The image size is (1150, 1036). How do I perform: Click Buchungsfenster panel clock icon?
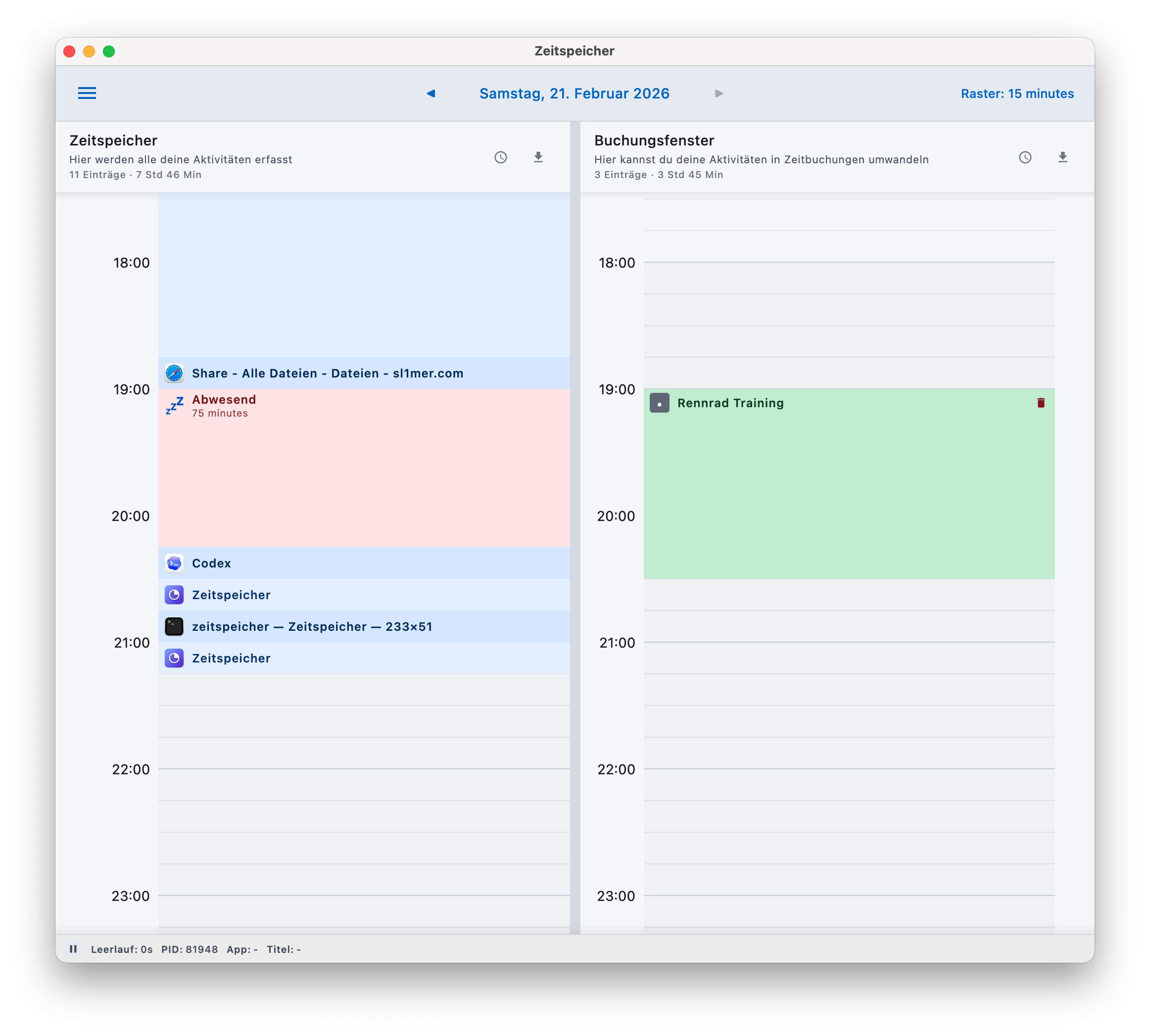(x=1025, y=158)
